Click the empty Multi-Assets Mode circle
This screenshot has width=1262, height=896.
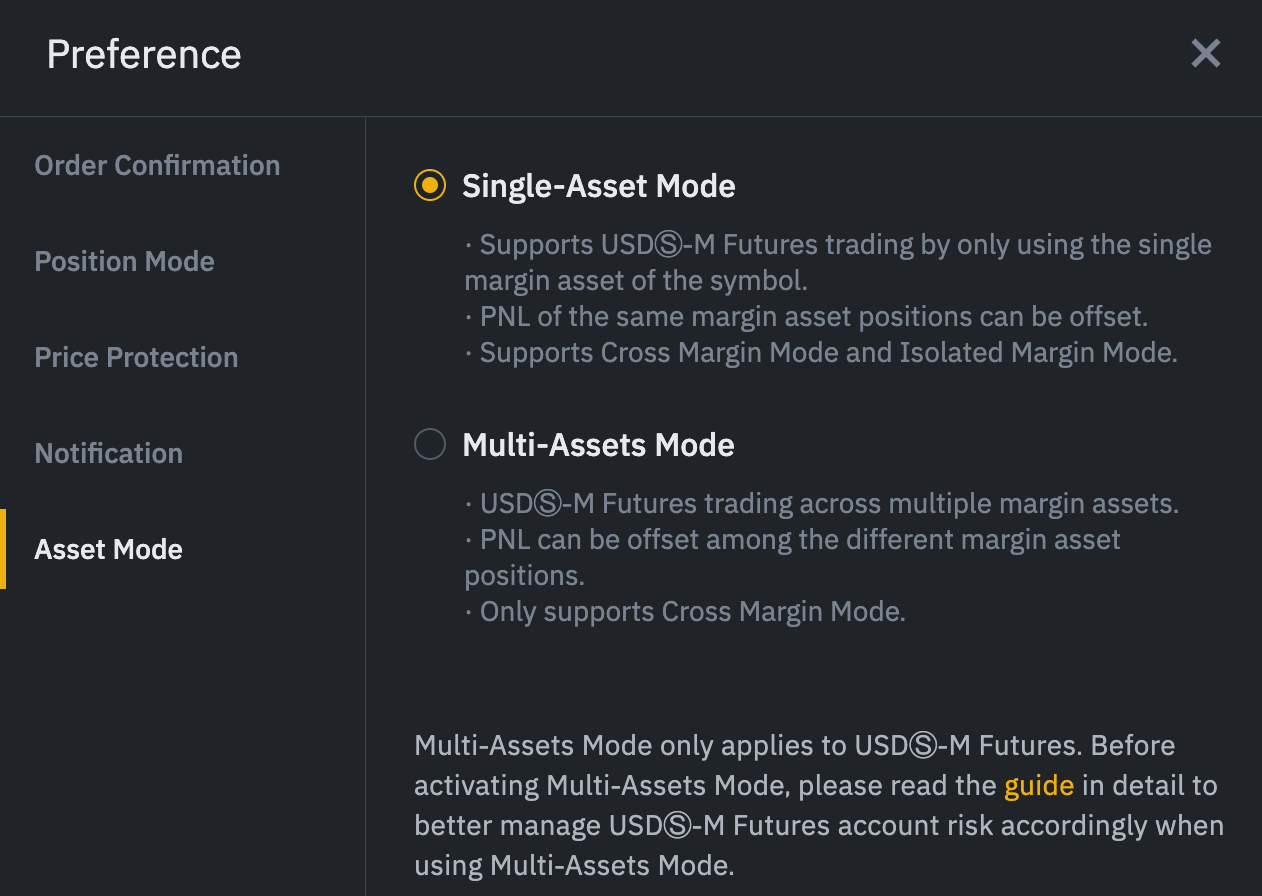point(429,444)
